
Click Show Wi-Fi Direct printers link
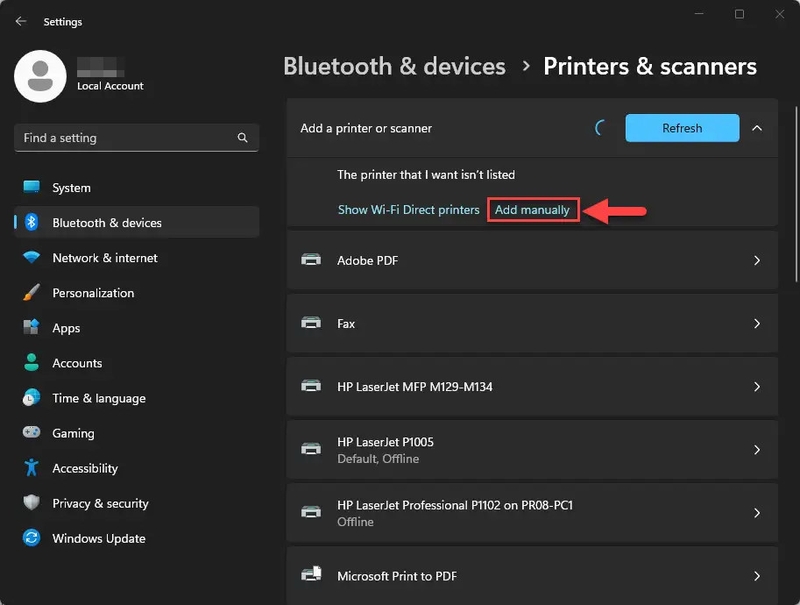408,210
